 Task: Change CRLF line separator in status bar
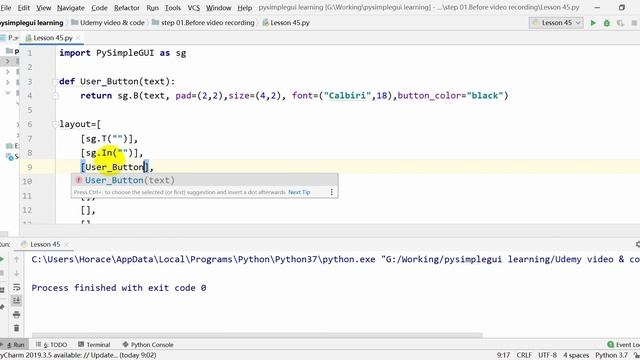pyautogui.click(x=524, y=356)
